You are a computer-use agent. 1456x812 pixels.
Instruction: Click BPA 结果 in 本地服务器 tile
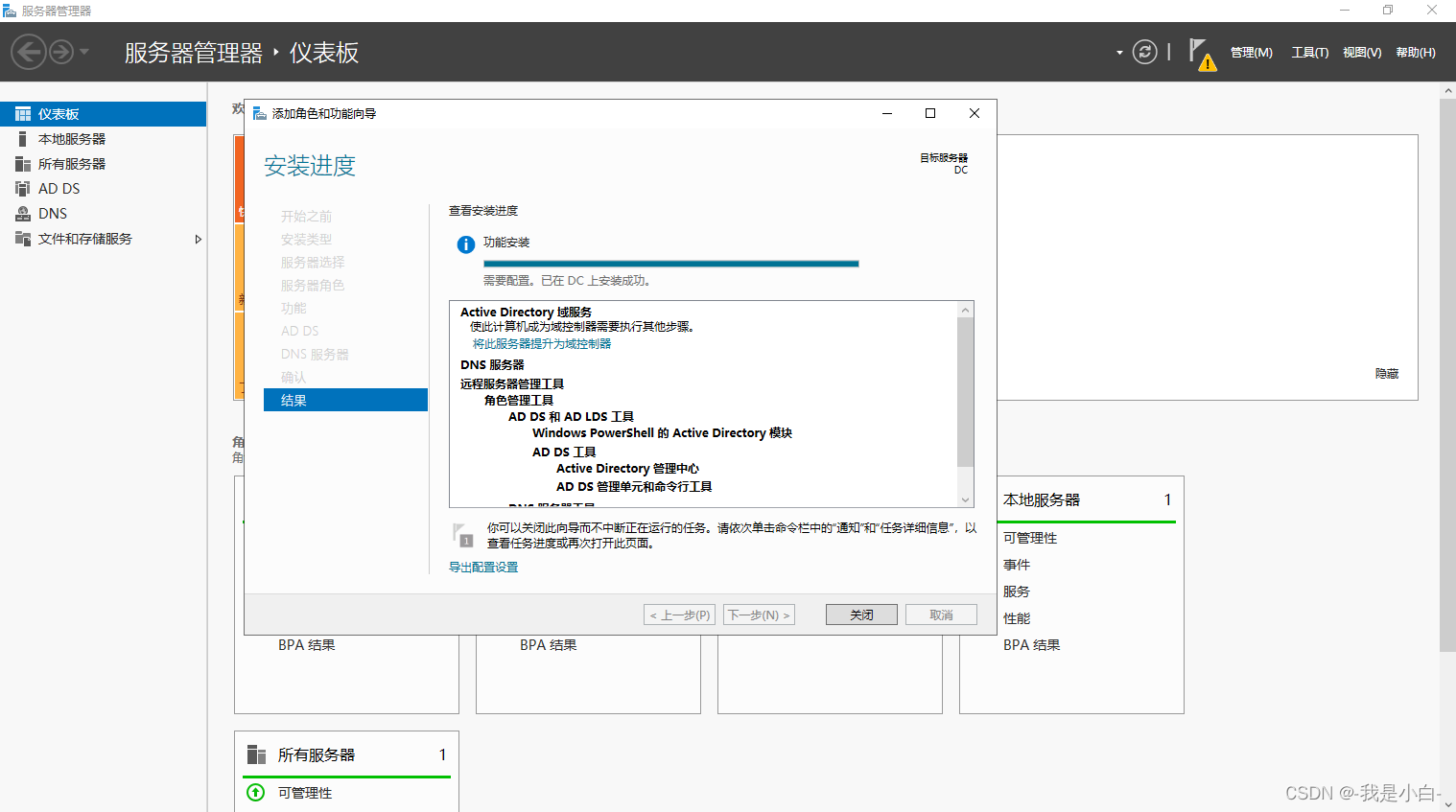pyautogui.click(x=1032, y=645)
